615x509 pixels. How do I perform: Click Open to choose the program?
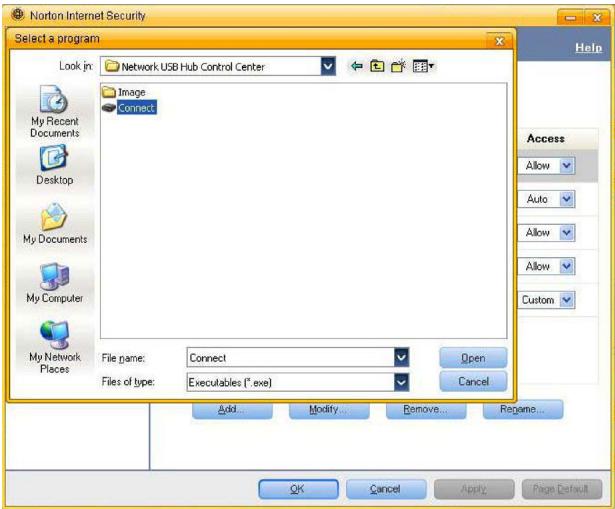pos(473,358)
